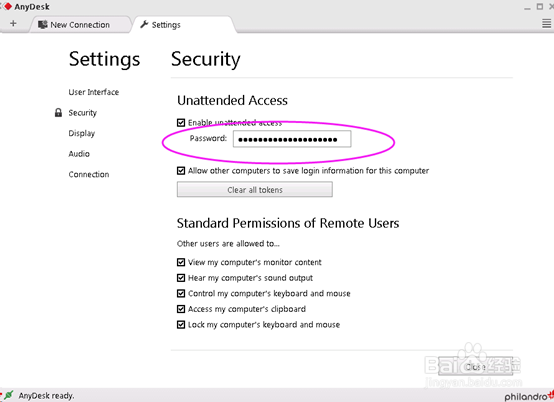Click the green connection status icon

click(8, 395)
